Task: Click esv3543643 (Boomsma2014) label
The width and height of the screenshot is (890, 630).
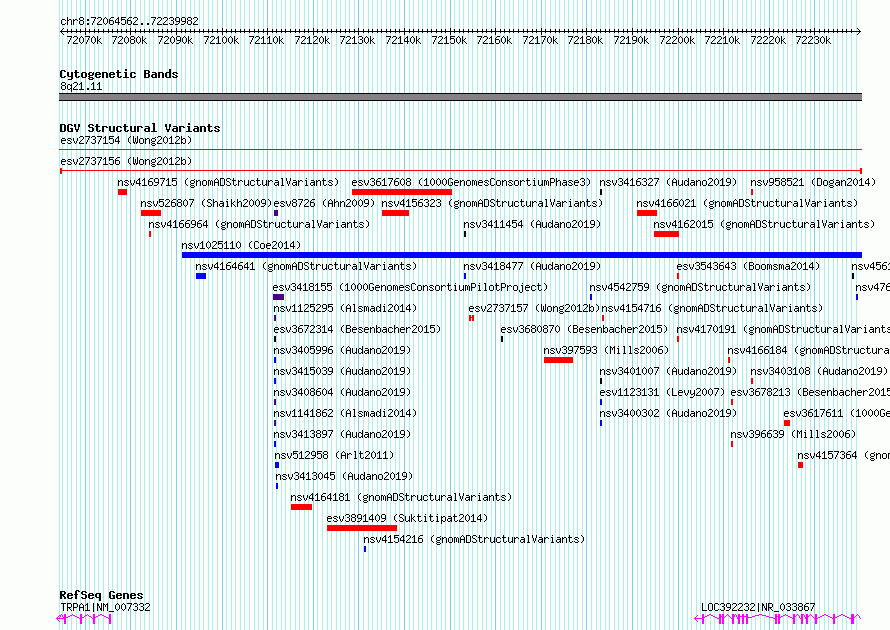Action: 748,266
